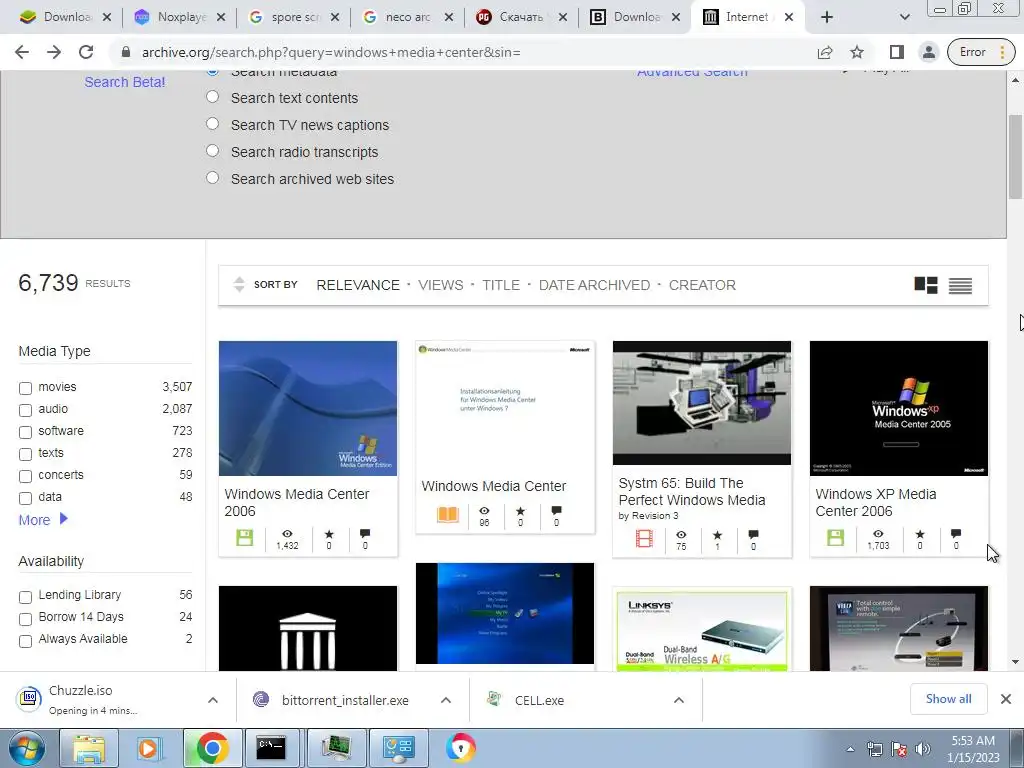1024x768 pixels.
Task: Open command prompt from taskbar
Action: [270, 748]
